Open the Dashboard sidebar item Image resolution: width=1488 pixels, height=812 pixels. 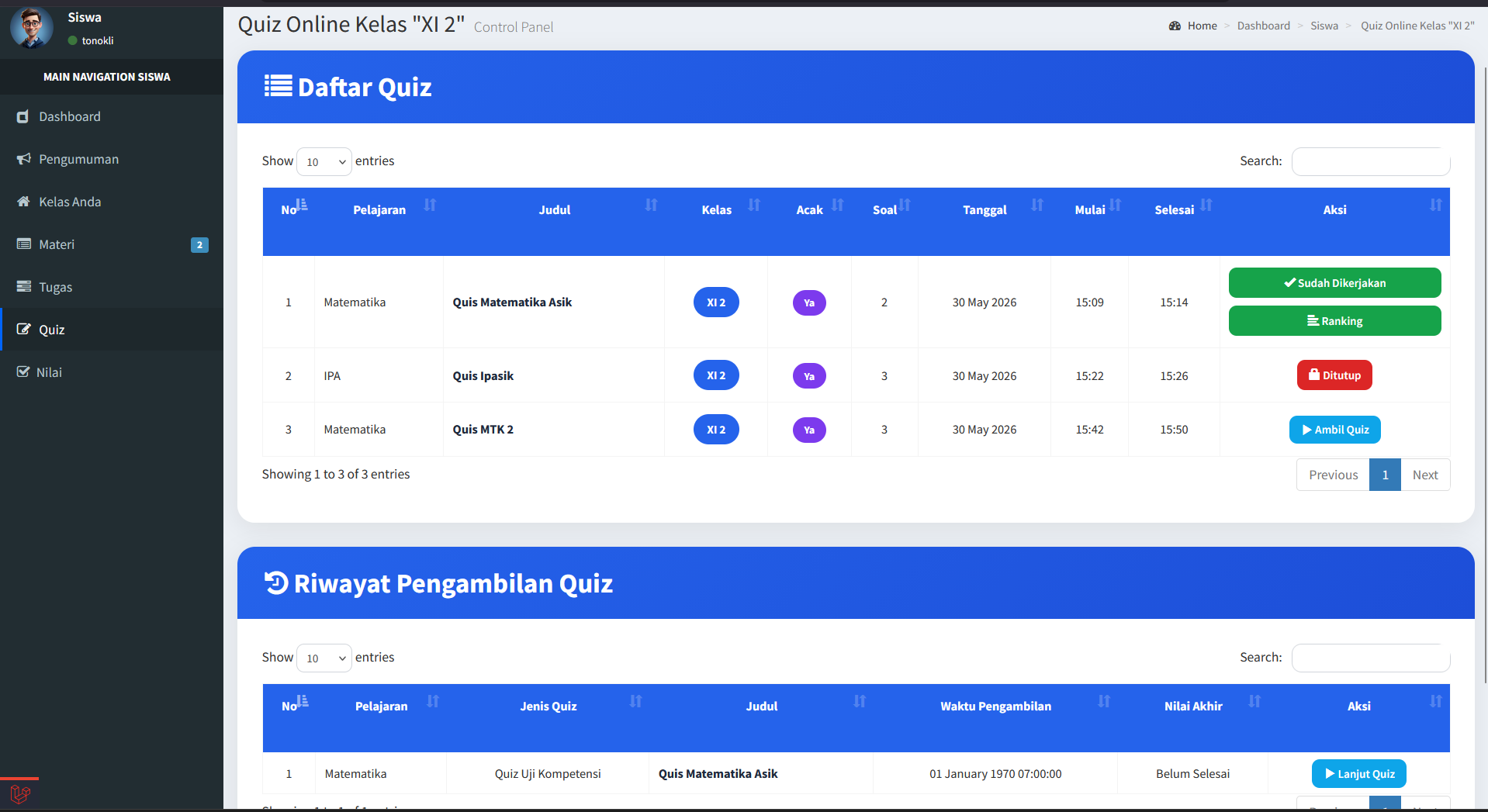click(x=112, y=116)
